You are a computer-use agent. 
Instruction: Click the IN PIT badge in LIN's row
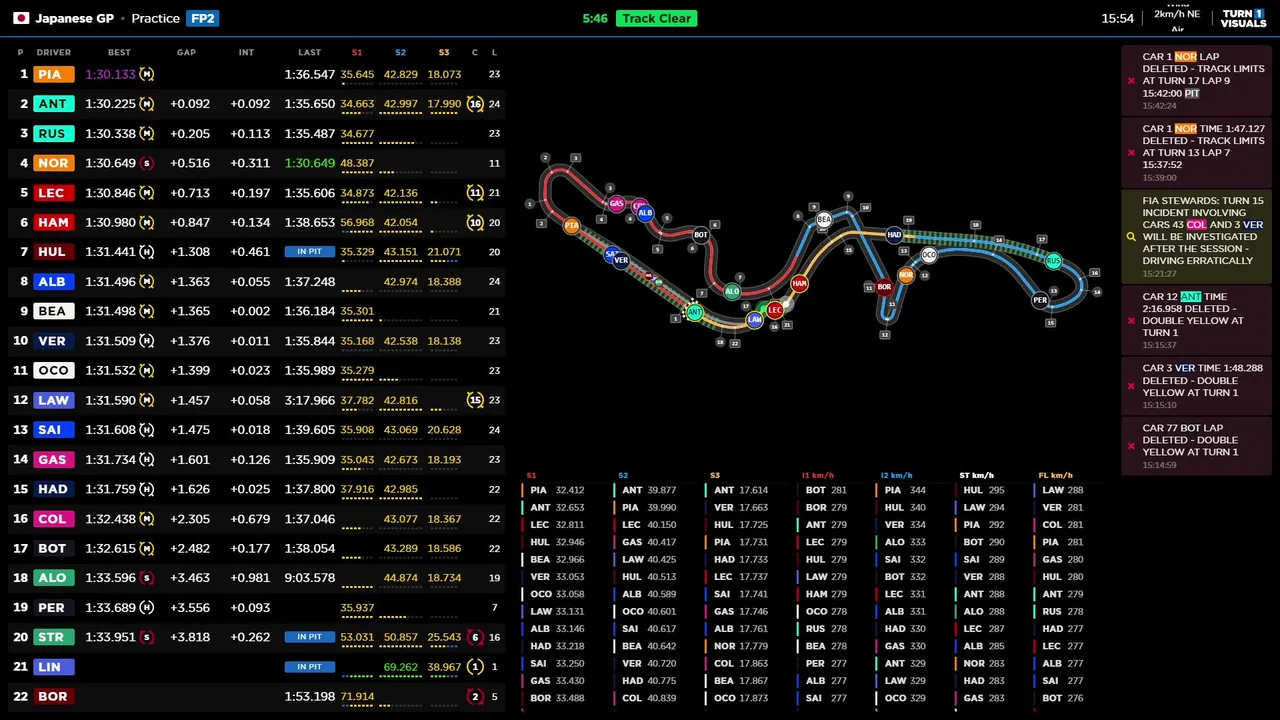pos(309,667)
